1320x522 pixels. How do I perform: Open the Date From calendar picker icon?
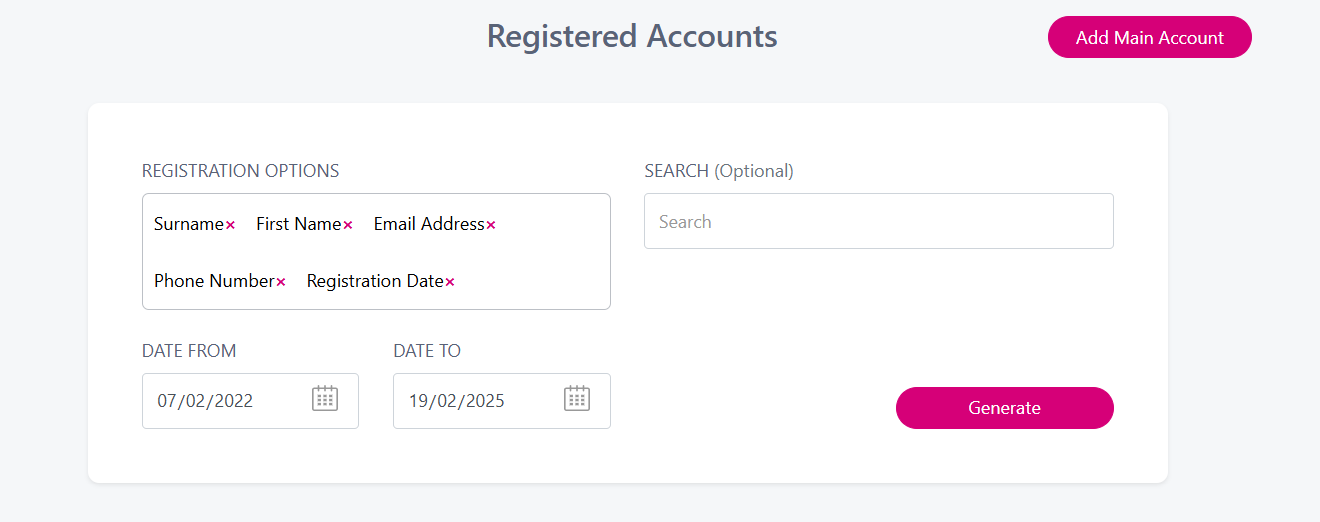pyautogui.click(x=325, y=399)
